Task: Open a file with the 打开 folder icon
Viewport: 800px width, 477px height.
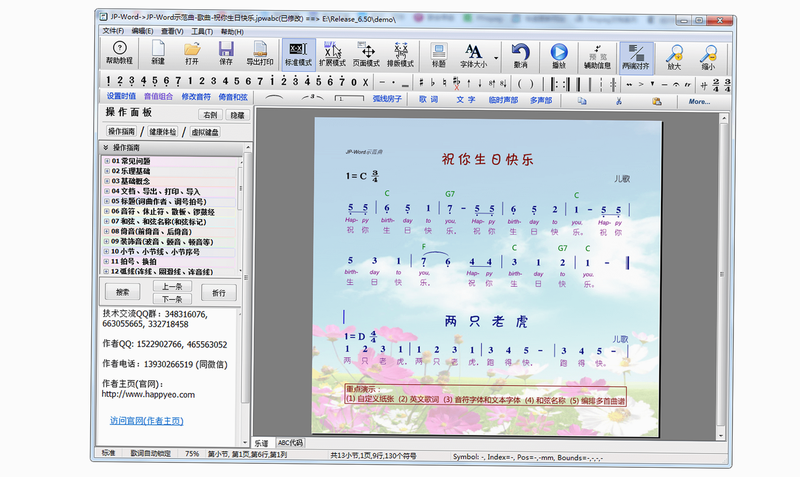Action: pyautogui.click(x=192, y=53)
